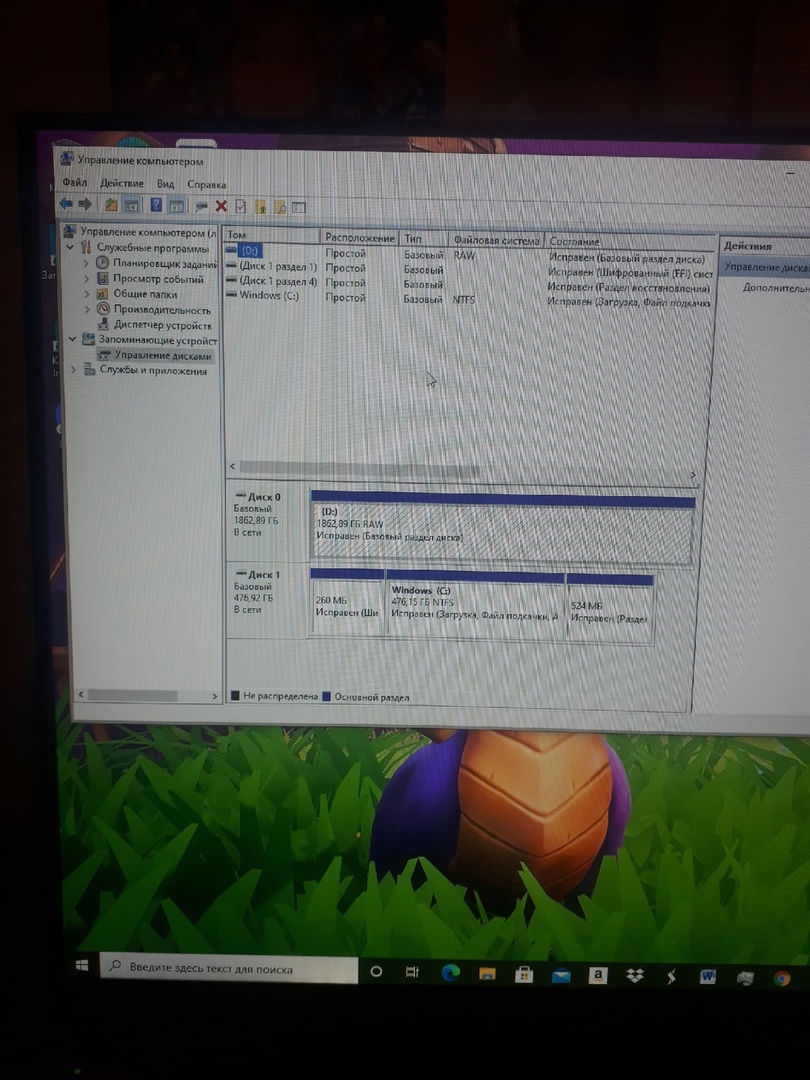Expand the Общие папки node
Viewport: 810px width, 1080px height.
(x=86, y=294)
